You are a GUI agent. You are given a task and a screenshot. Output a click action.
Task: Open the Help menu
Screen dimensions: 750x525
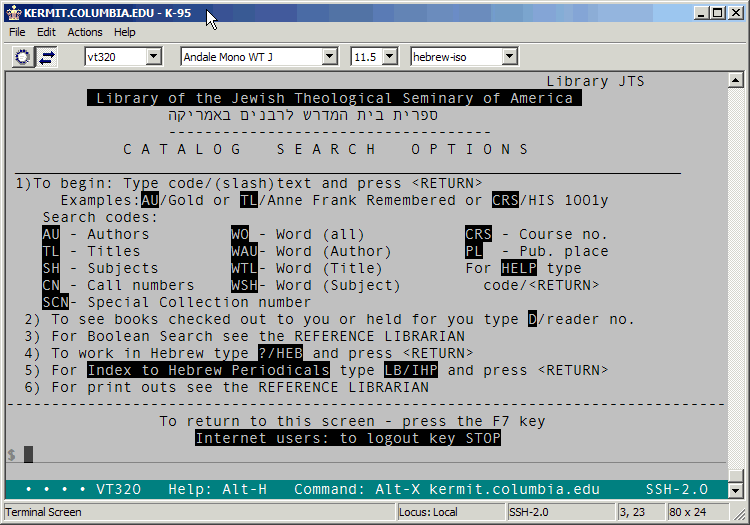[x=125, y=32]
